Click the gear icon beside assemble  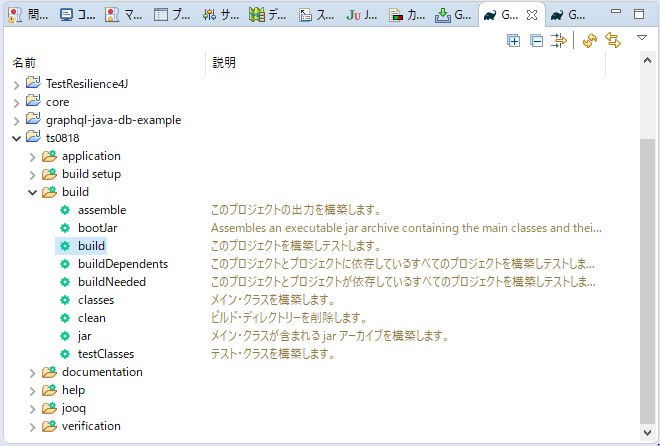tap(65, 210)
